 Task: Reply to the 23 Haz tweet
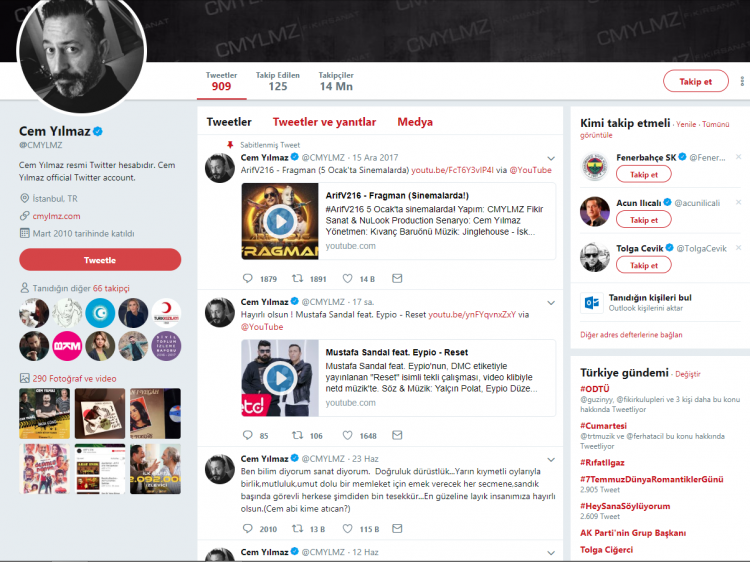[x=248, y=529]
